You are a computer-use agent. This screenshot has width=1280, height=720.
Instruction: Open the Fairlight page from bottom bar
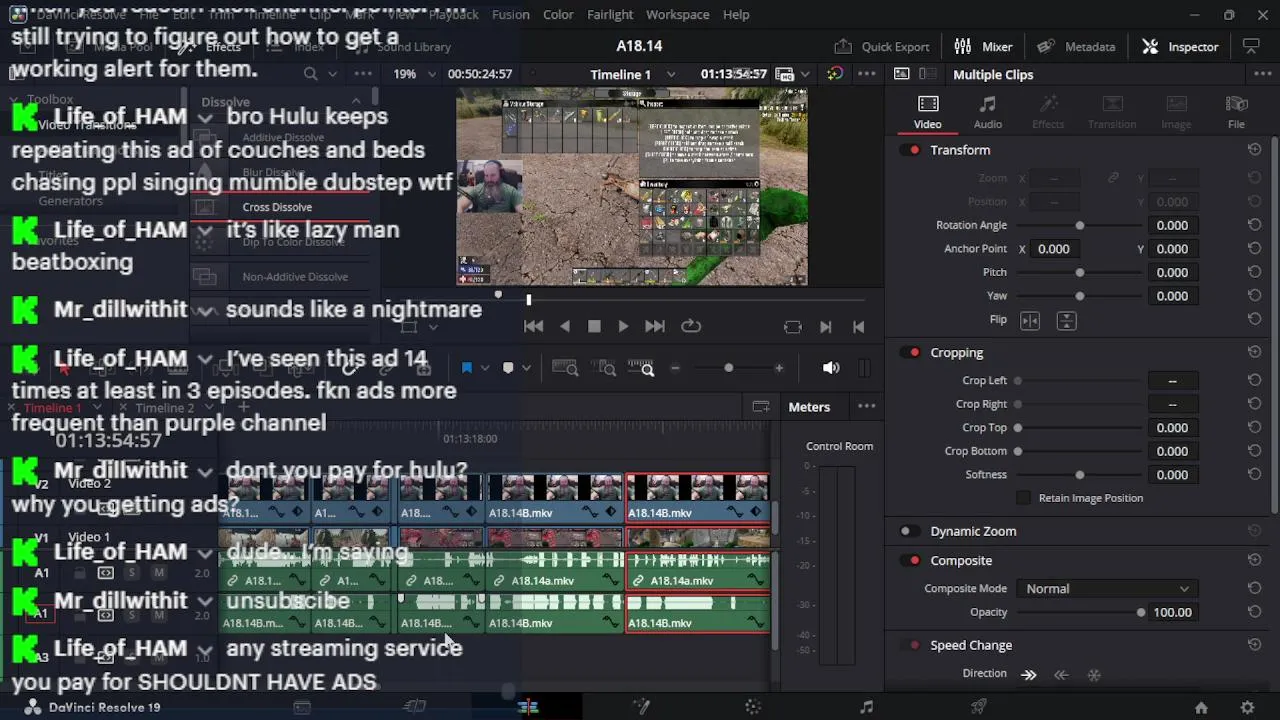click(866, 707)
